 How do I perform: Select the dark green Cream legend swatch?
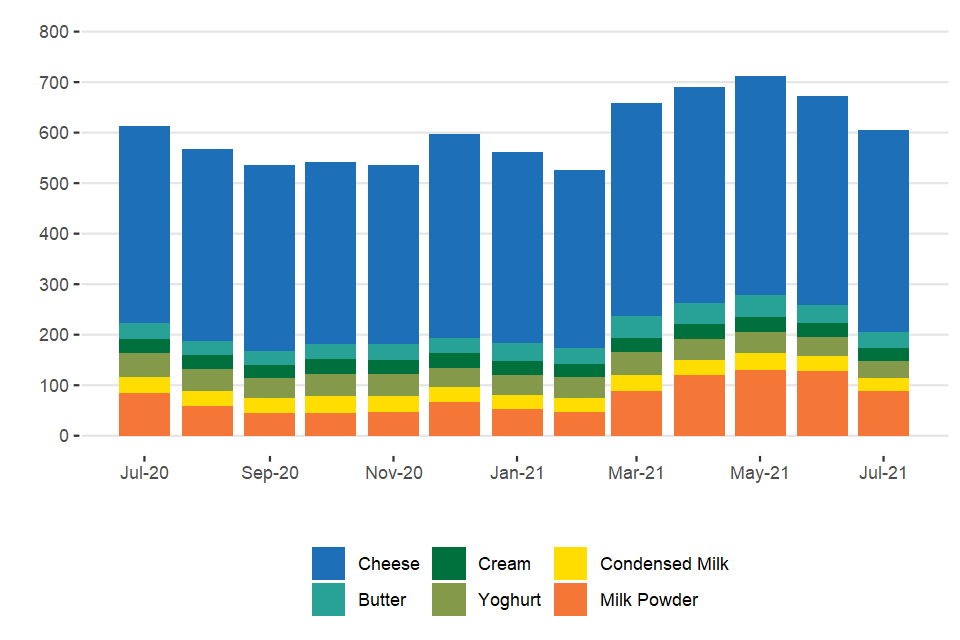(449, 564)
